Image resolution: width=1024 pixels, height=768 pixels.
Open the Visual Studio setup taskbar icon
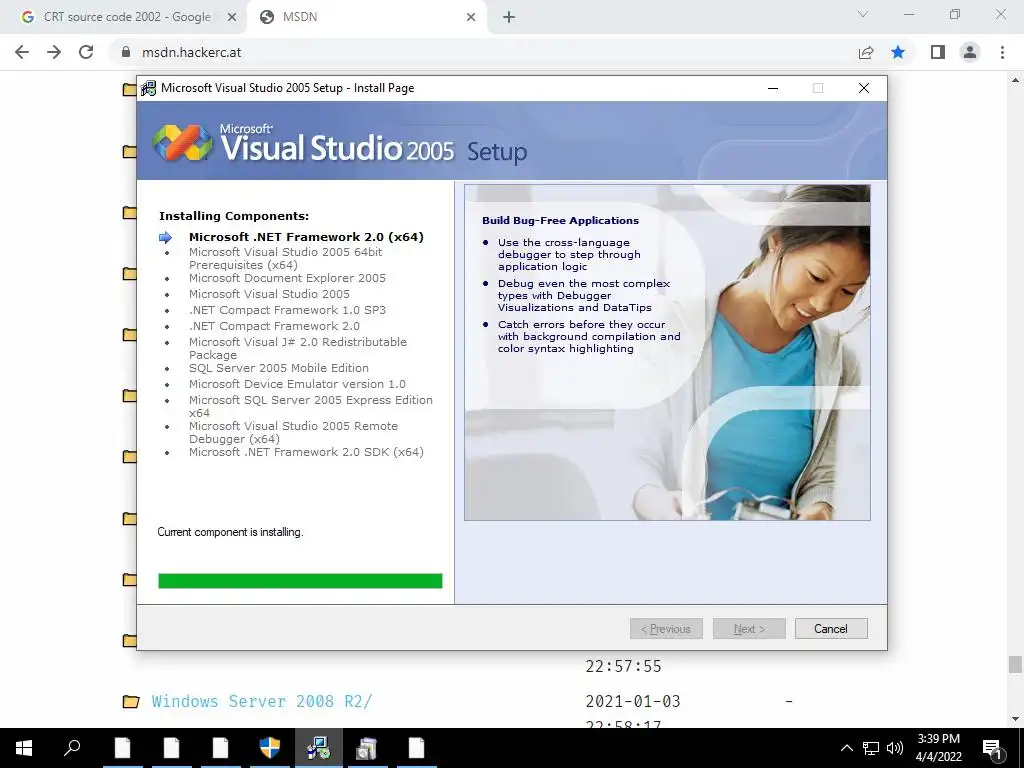pos(318,748)
